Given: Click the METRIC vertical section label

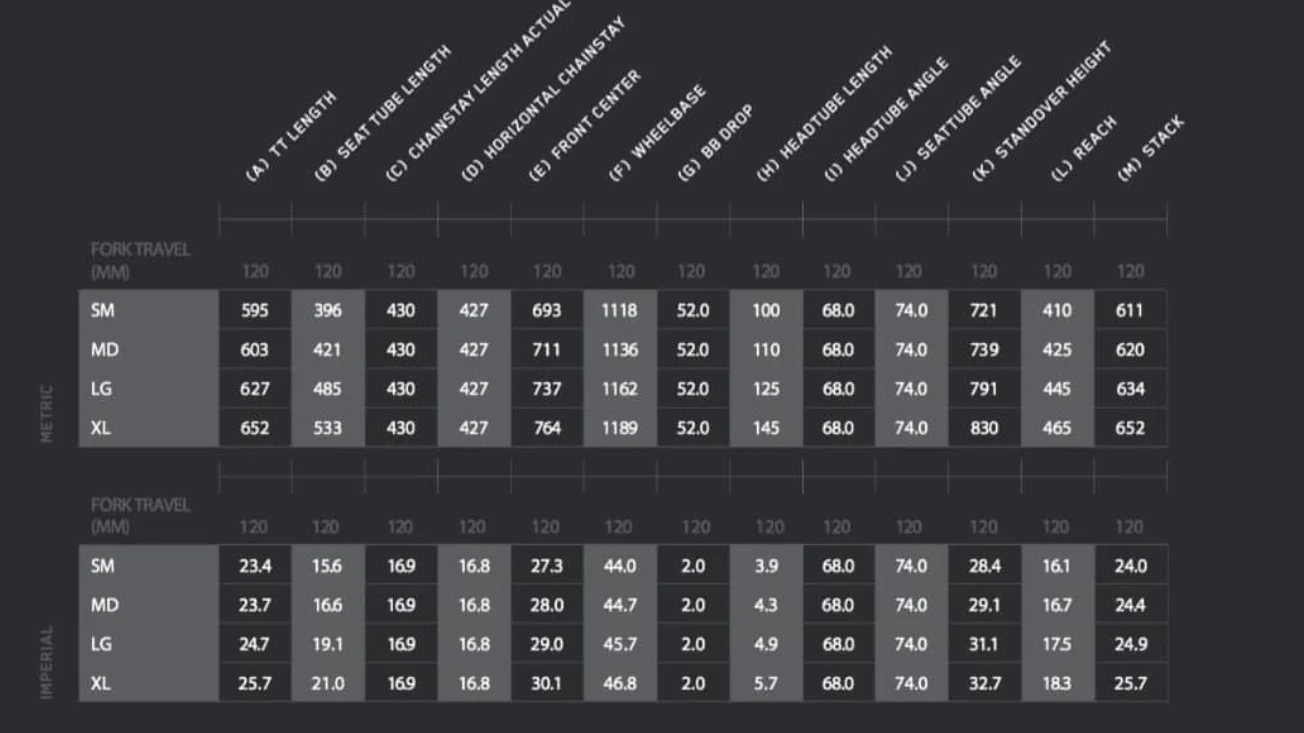Looking at the screenshot, I should coord(46,414).
